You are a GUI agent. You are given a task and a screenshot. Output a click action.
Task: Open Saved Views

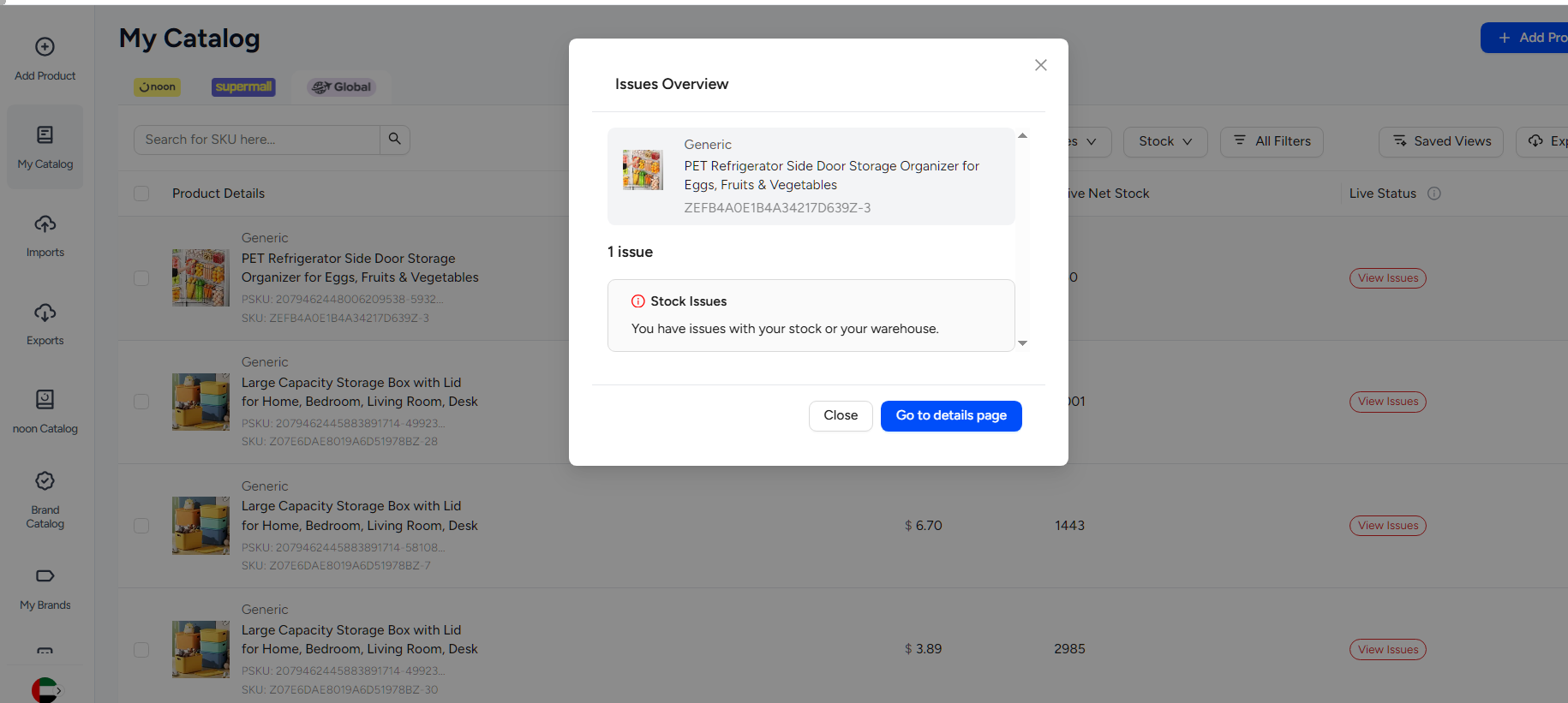pyautogui.click(x=1441, y=141)
